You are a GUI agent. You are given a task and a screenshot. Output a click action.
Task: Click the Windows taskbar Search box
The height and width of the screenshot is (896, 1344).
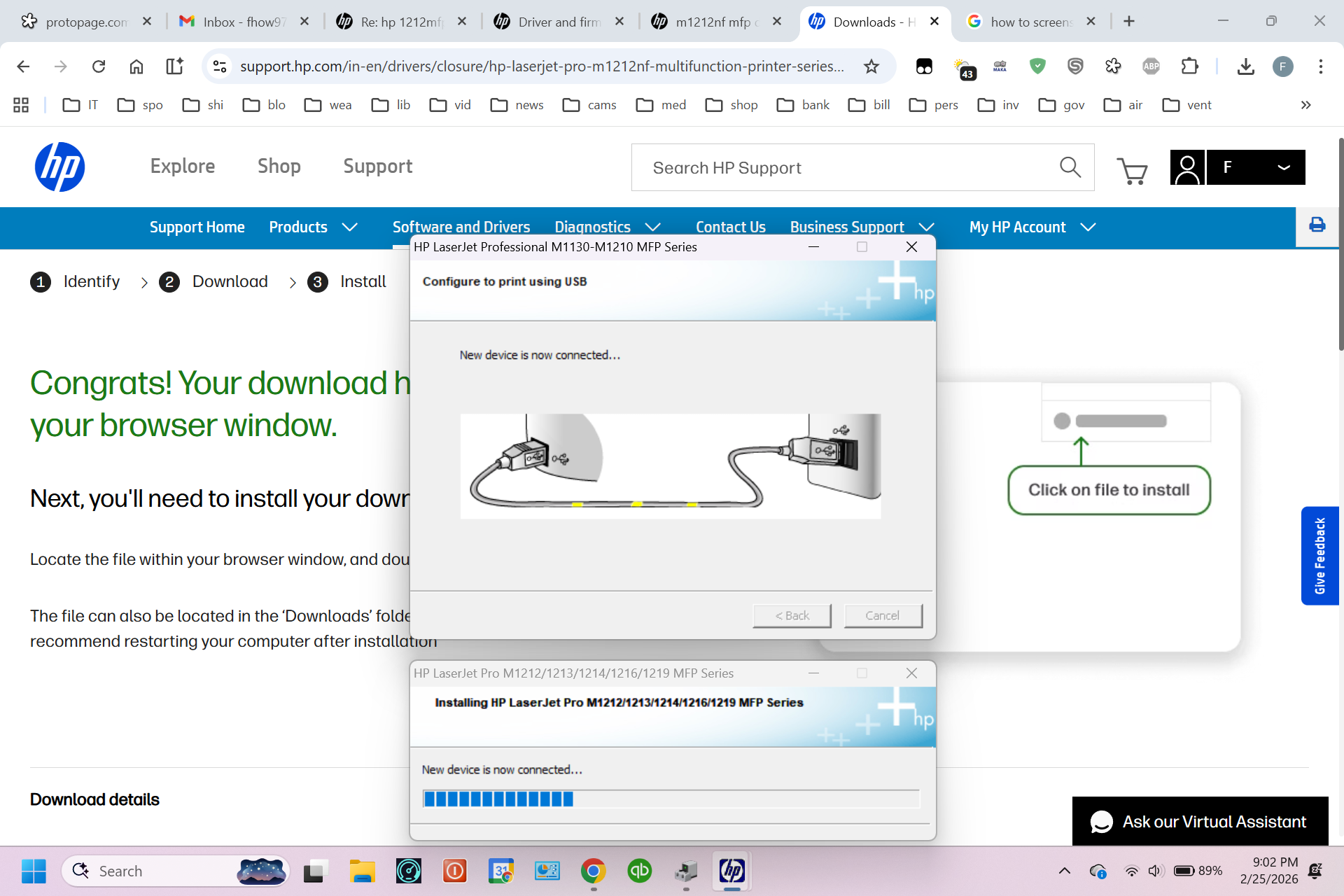pyautogui.click(x=176, y=871)
